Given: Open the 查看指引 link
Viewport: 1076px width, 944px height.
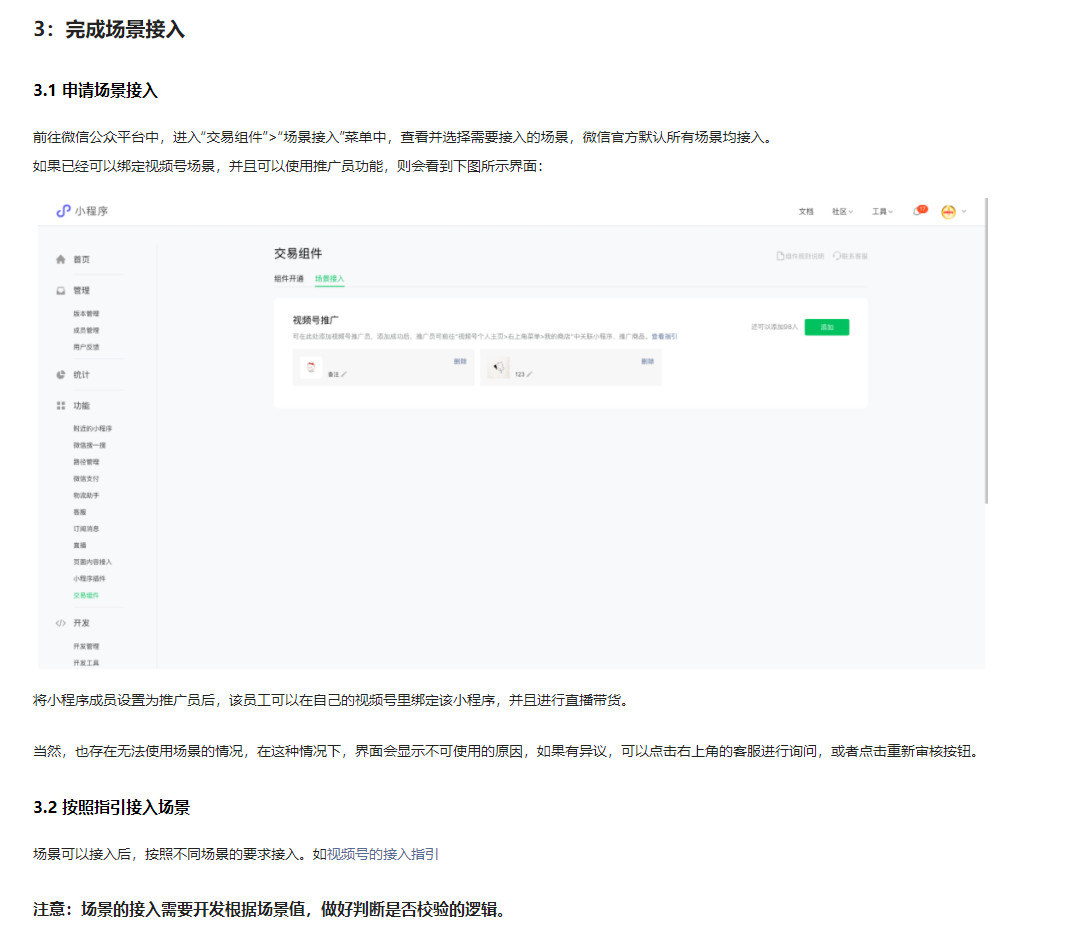Looking at the screenshot, I should 664,336.
